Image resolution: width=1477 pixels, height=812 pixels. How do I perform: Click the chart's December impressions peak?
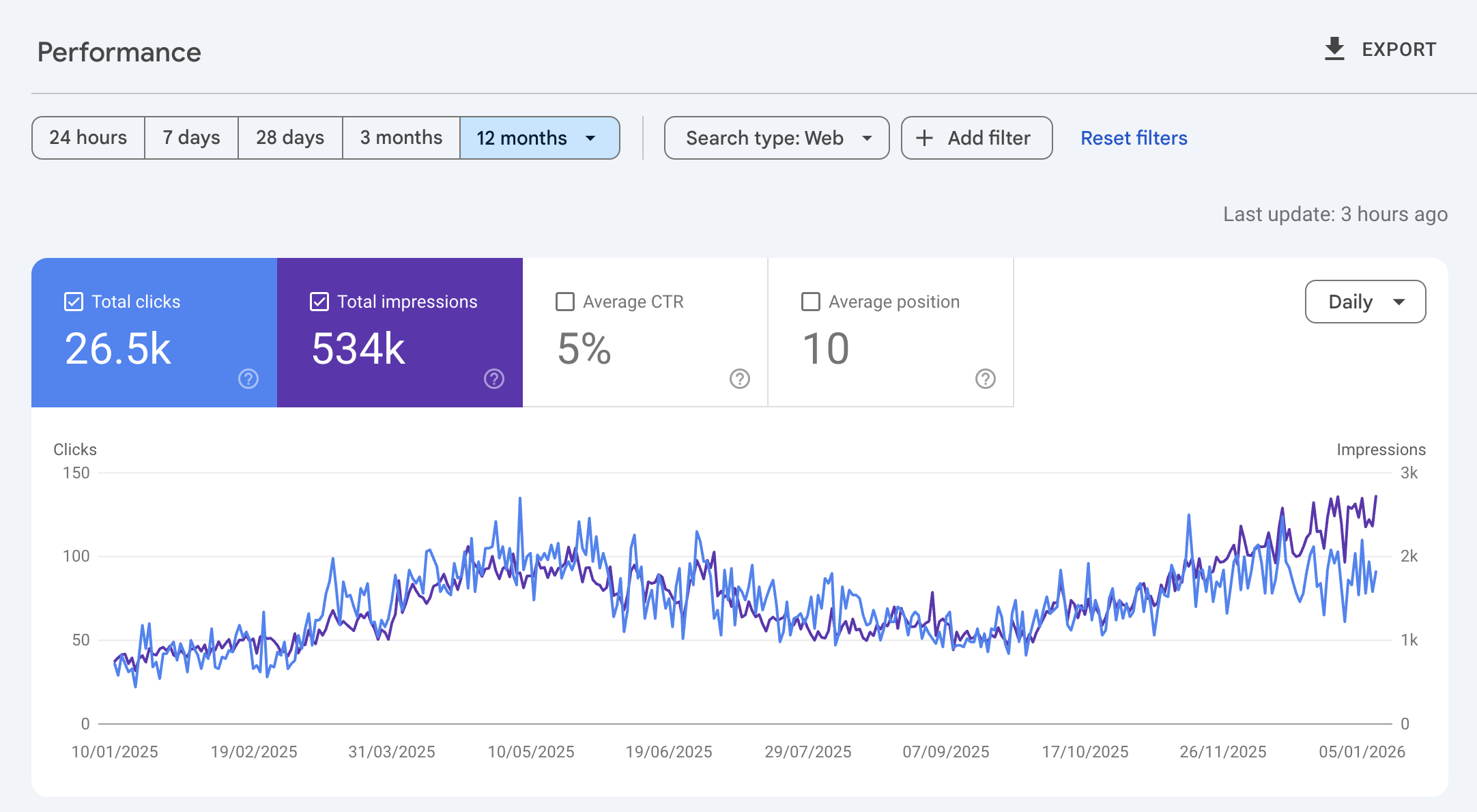click(x=1338, y=498)
